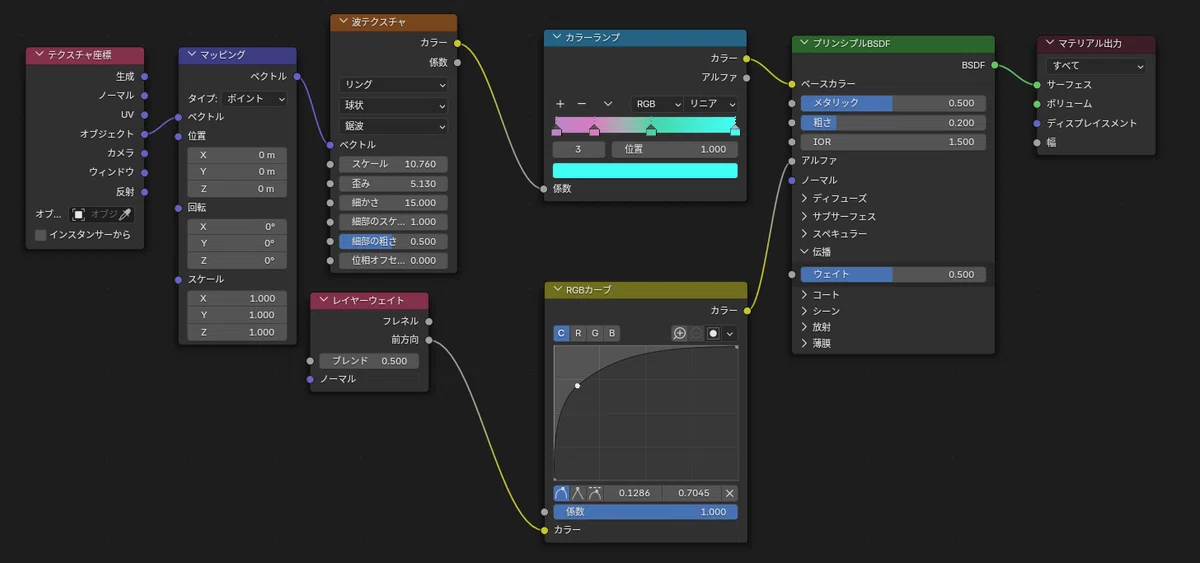Screen dimensions: 1200x563
Task: Adjust the 伝播 ウェイト slider
Action: pos(893,274)
